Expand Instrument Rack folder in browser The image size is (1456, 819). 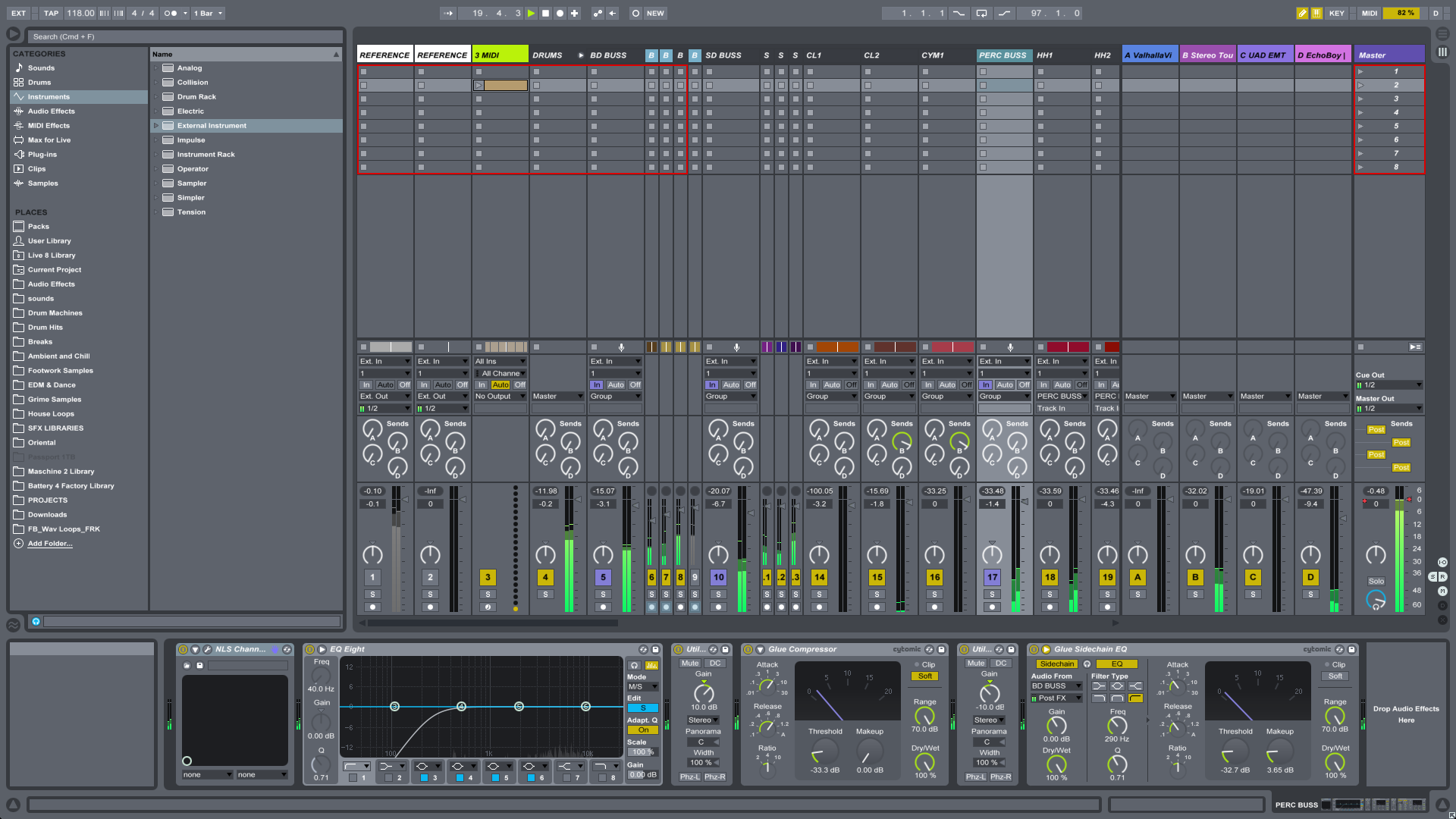156,154
